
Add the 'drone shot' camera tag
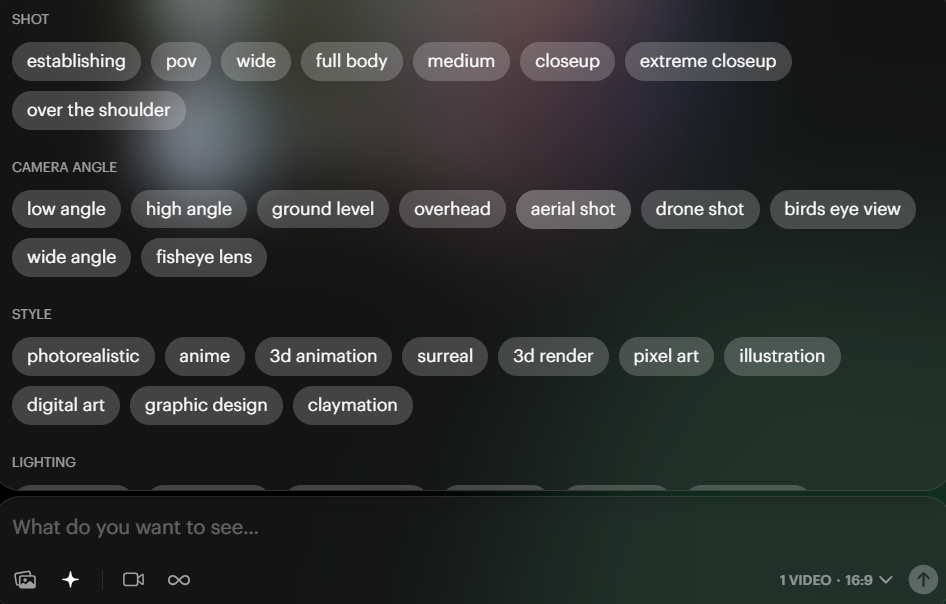point(700,209)
